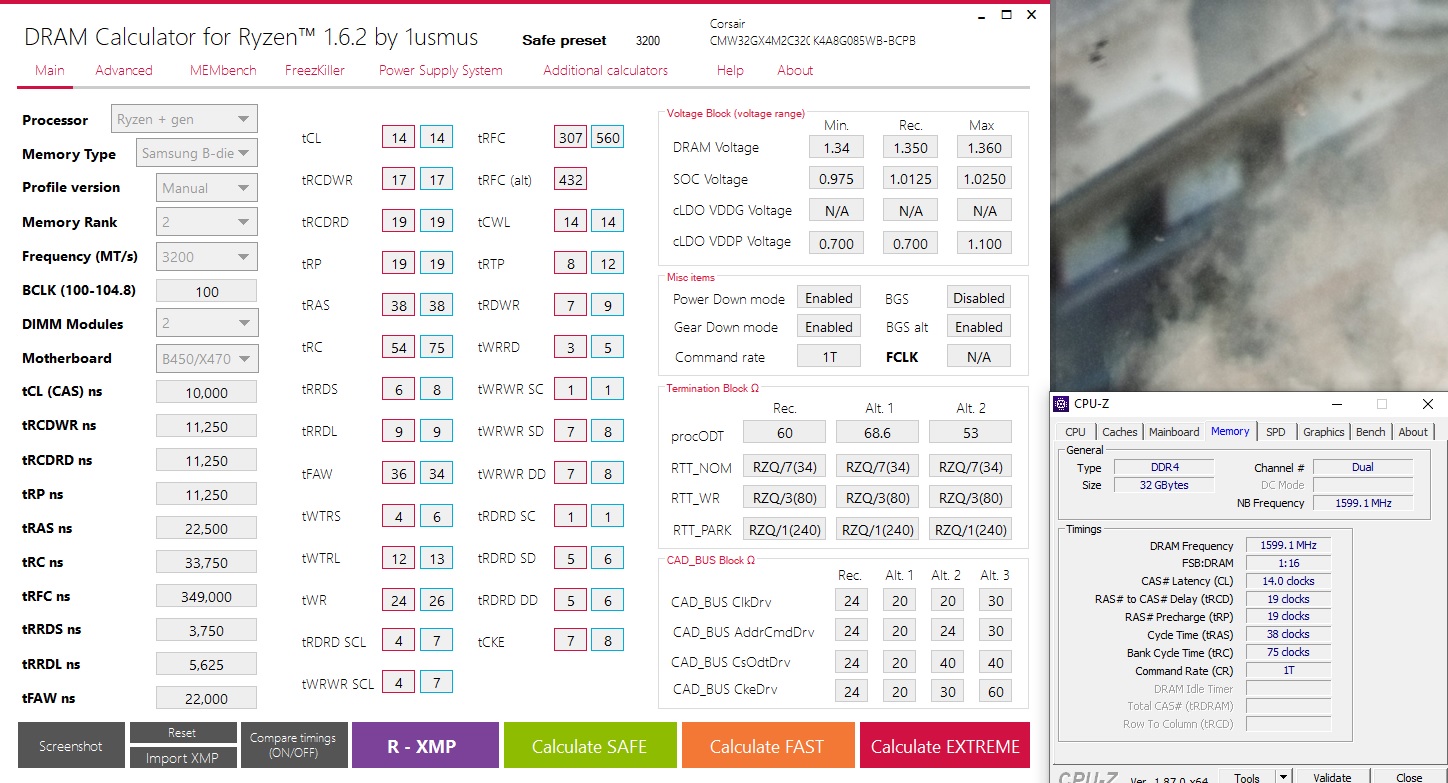This screenshot has width=1448, height=783.
Task: Open the Memory Type dropdown
Action: pyautogui.click(x=197, y=153)
